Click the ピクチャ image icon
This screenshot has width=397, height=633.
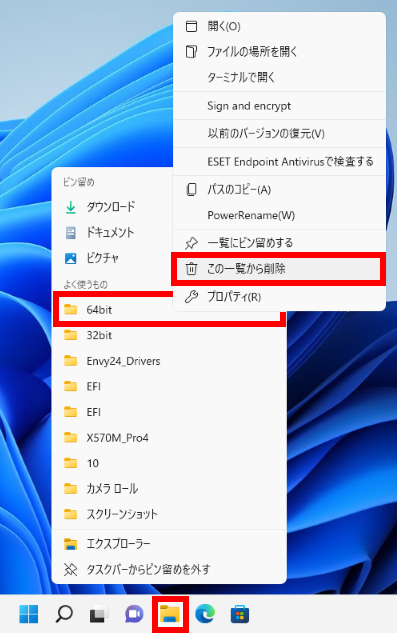click(71, 258)
